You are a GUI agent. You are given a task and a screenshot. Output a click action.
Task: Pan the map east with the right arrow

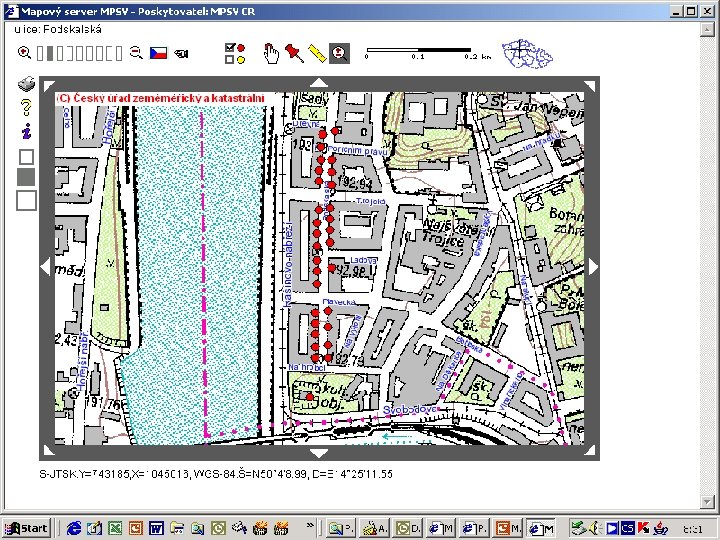[x=592, y=266]
